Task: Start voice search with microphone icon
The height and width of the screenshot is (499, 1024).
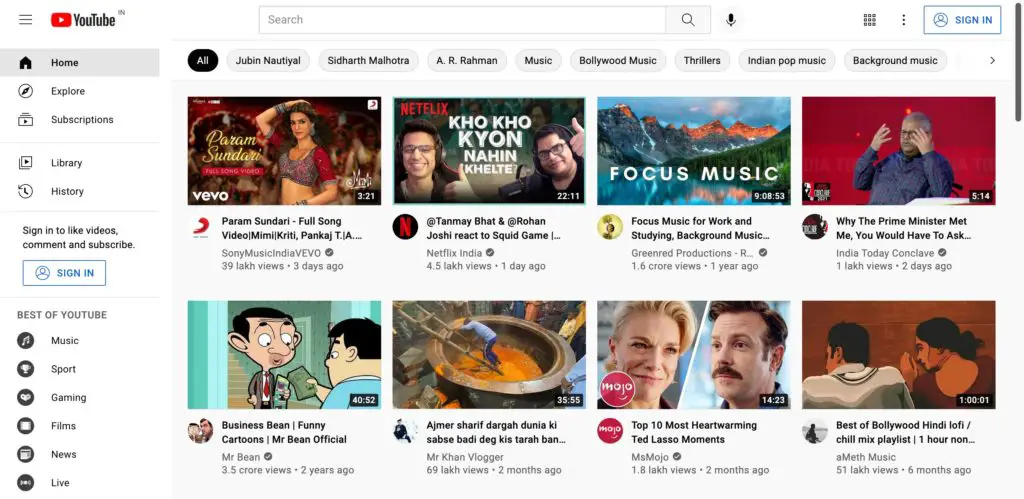Action: pyautogui.click(x=731, y=20)
